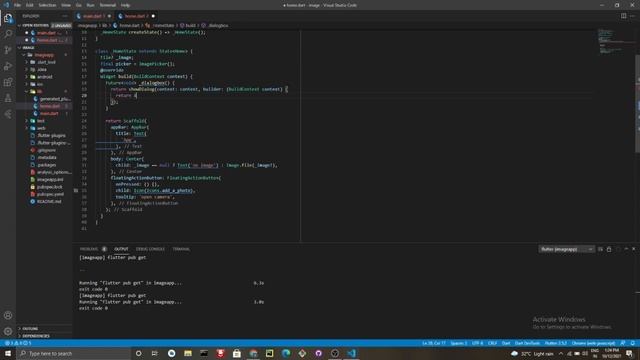
Task: Click the Split Editor icon
Action: pos(623,16)
